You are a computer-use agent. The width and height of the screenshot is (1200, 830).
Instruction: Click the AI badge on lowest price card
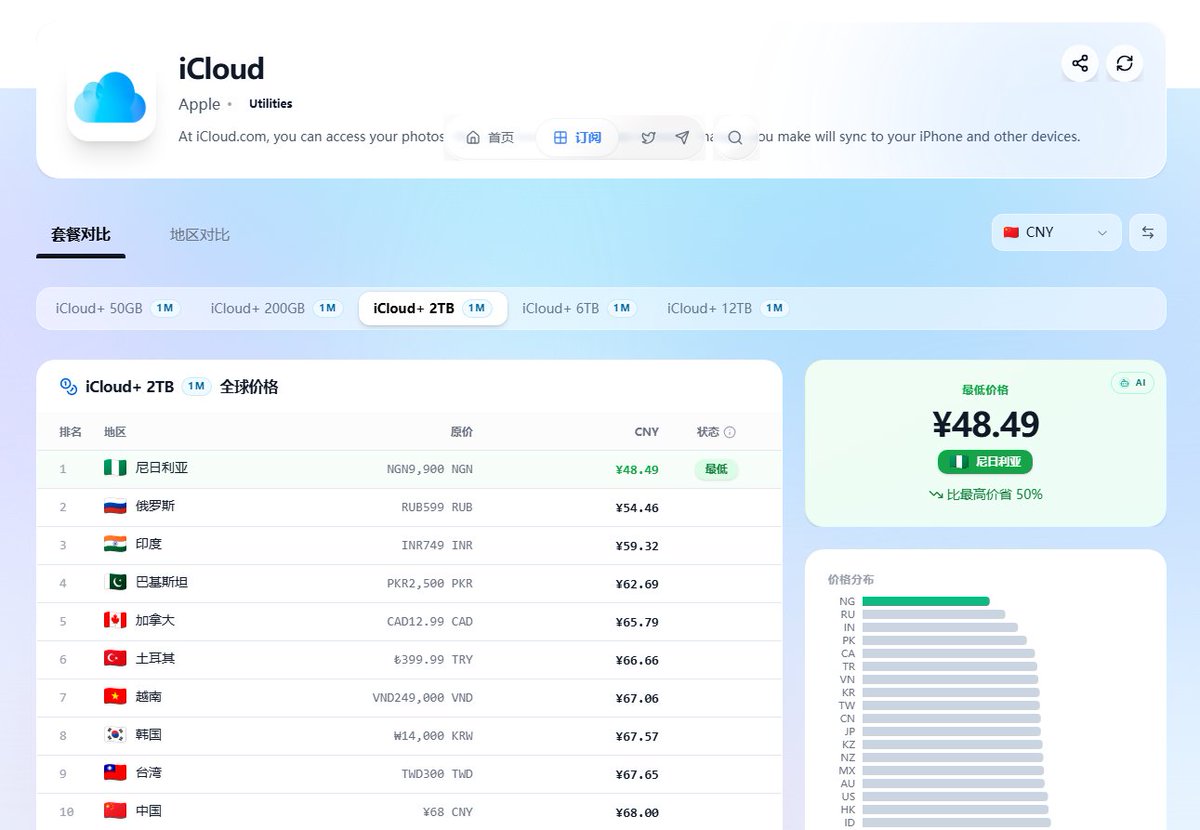coord(1132,383)
